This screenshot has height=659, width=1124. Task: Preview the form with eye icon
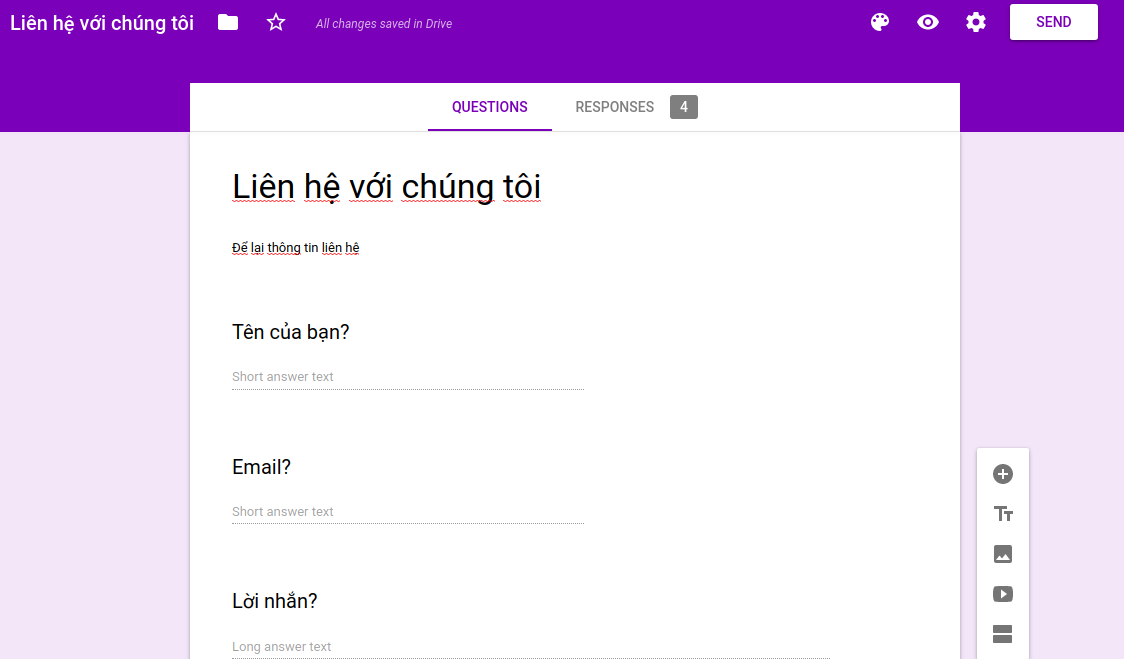pos(928,22)
